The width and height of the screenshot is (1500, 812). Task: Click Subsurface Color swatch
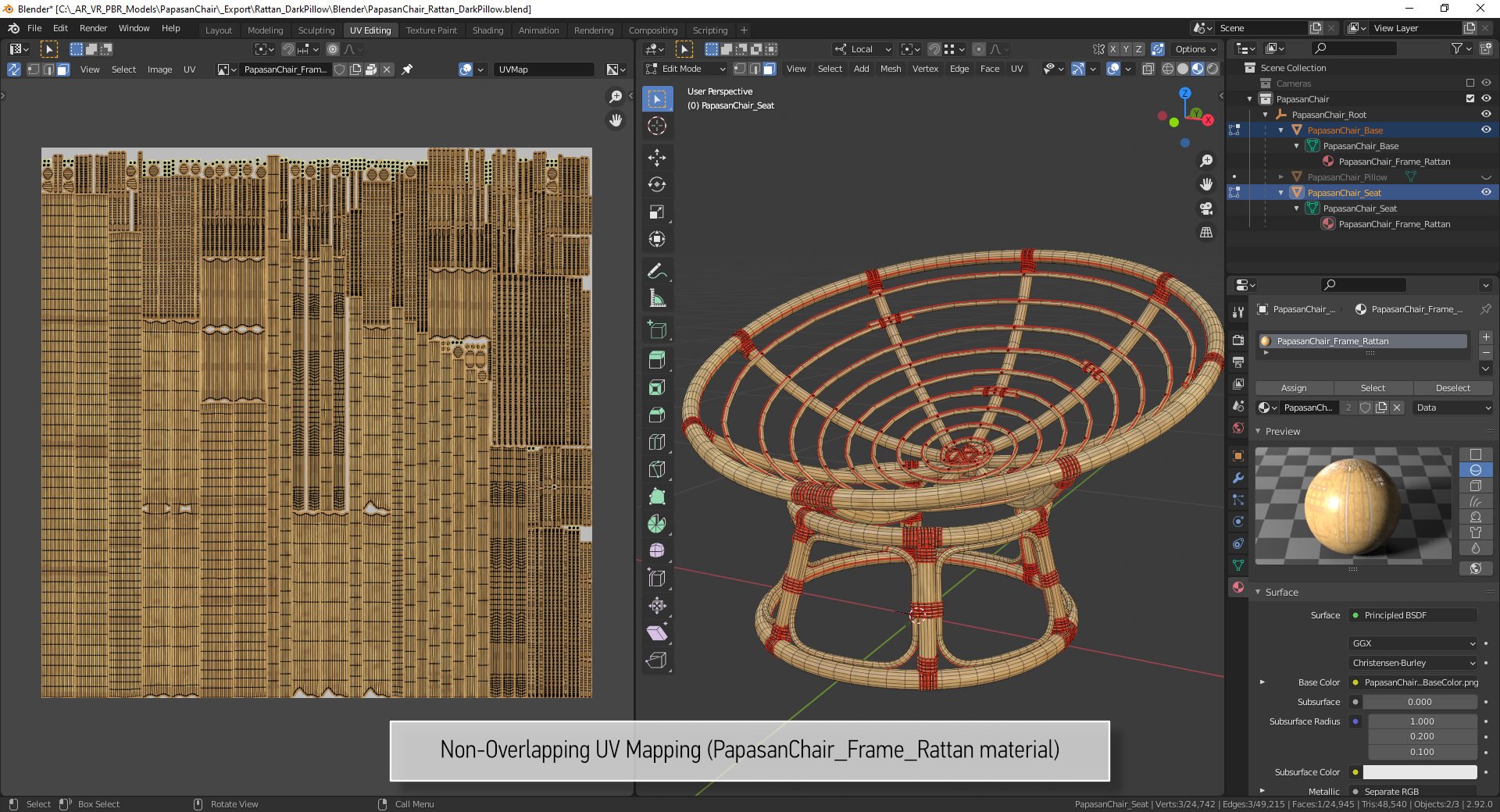1420,772
